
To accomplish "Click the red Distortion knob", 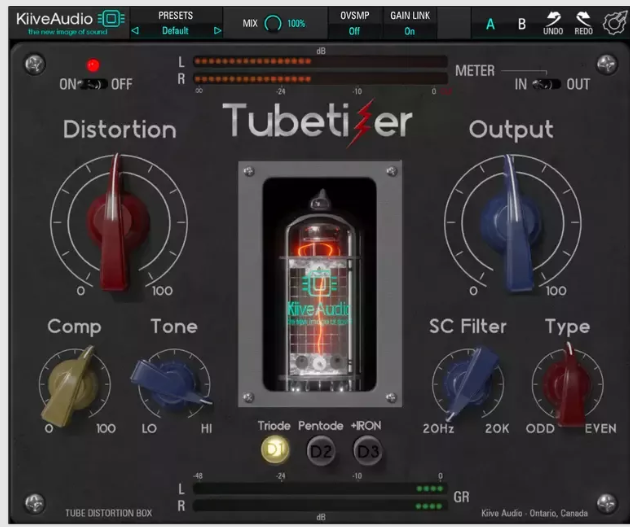I will click(x=119, y=222).
